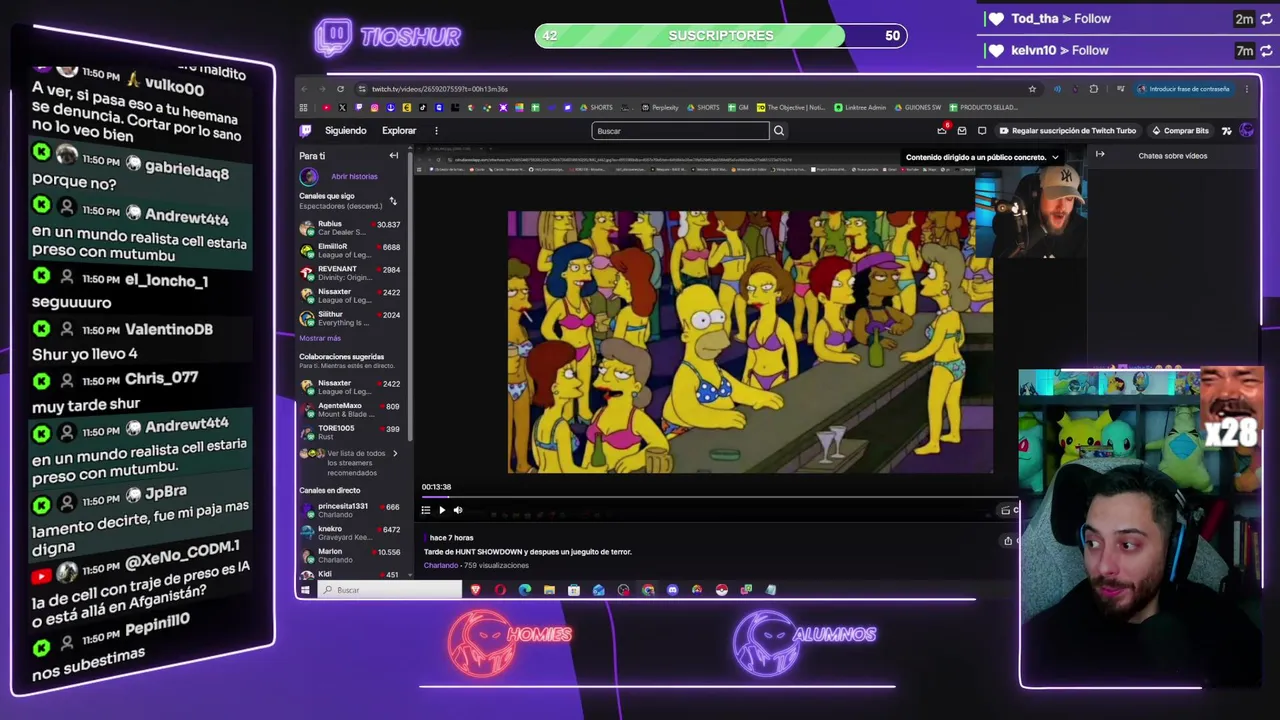The height and width of the screenshot is (720, 1280).
Task: Click the SUSCRIPTORES goal progress bar
Action: pyautogui.click(x=721, y=36)
